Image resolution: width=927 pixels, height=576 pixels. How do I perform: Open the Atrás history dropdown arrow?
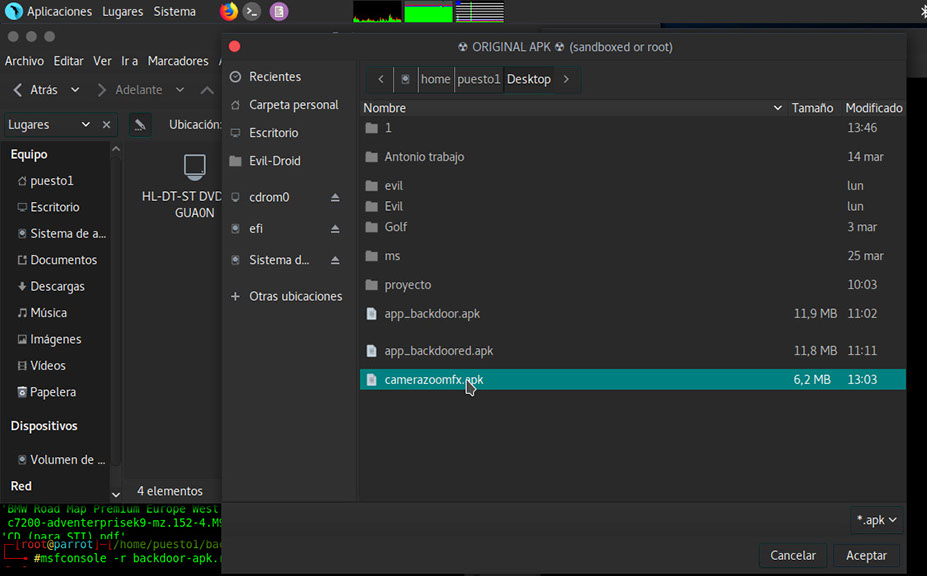(75, 90)
